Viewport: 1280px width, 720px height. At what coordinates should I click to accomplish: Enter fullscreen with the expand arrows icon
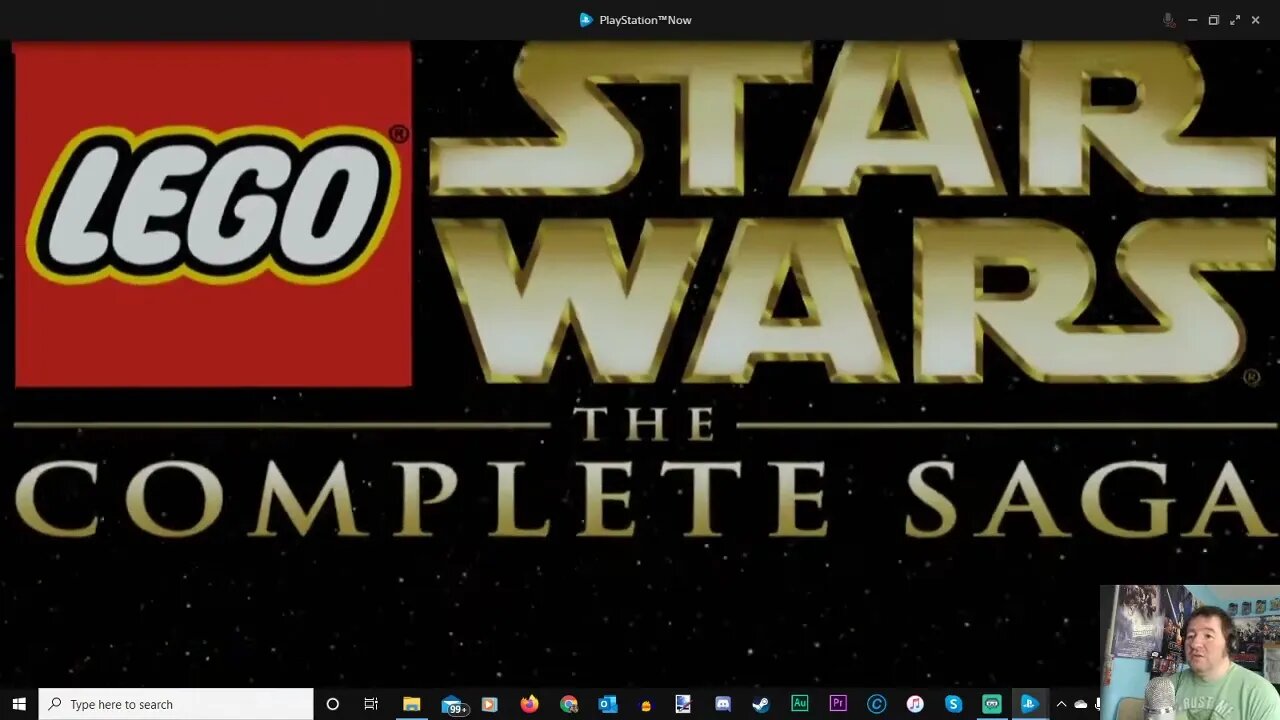point(1235,20)
